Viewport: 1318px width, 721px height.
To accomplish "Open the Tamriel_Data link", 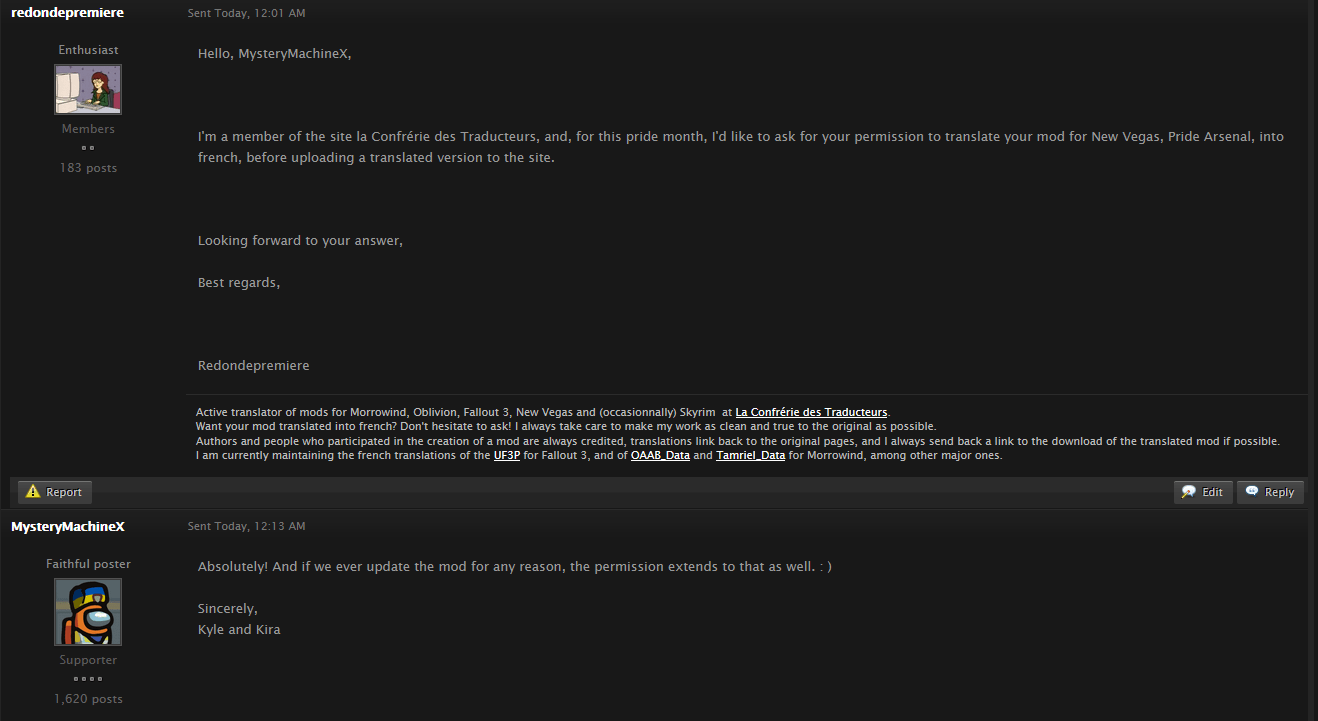I will [x=750, y=456].
